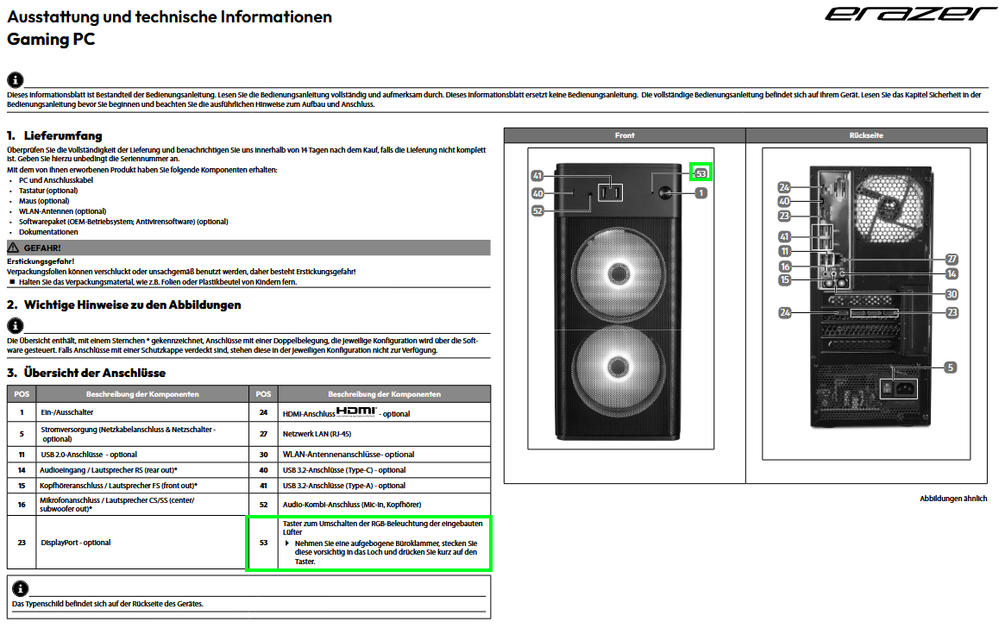Click callout 5 on the rear power supply
Screen dimensions: 999x634
pyautogui.click(x=949, y=367)
